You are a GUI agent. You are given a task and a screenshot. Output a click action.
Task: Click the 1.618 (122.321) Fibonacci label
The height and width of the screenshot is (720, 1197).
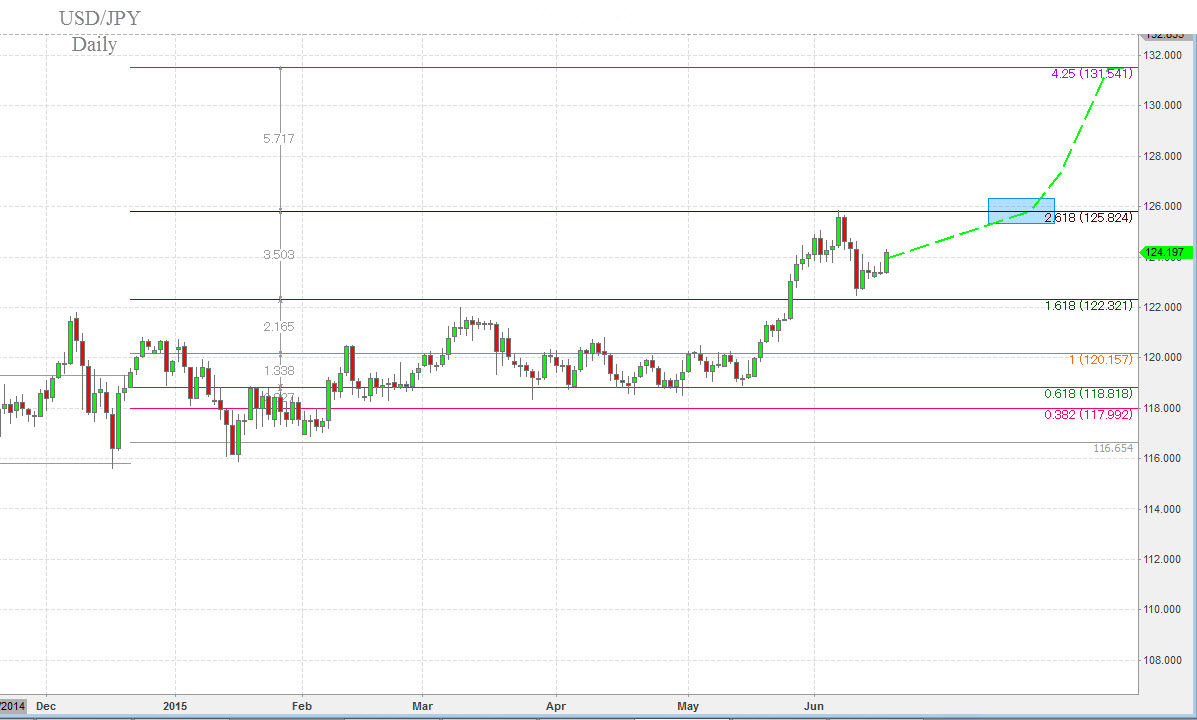(x=1088, y=305)
